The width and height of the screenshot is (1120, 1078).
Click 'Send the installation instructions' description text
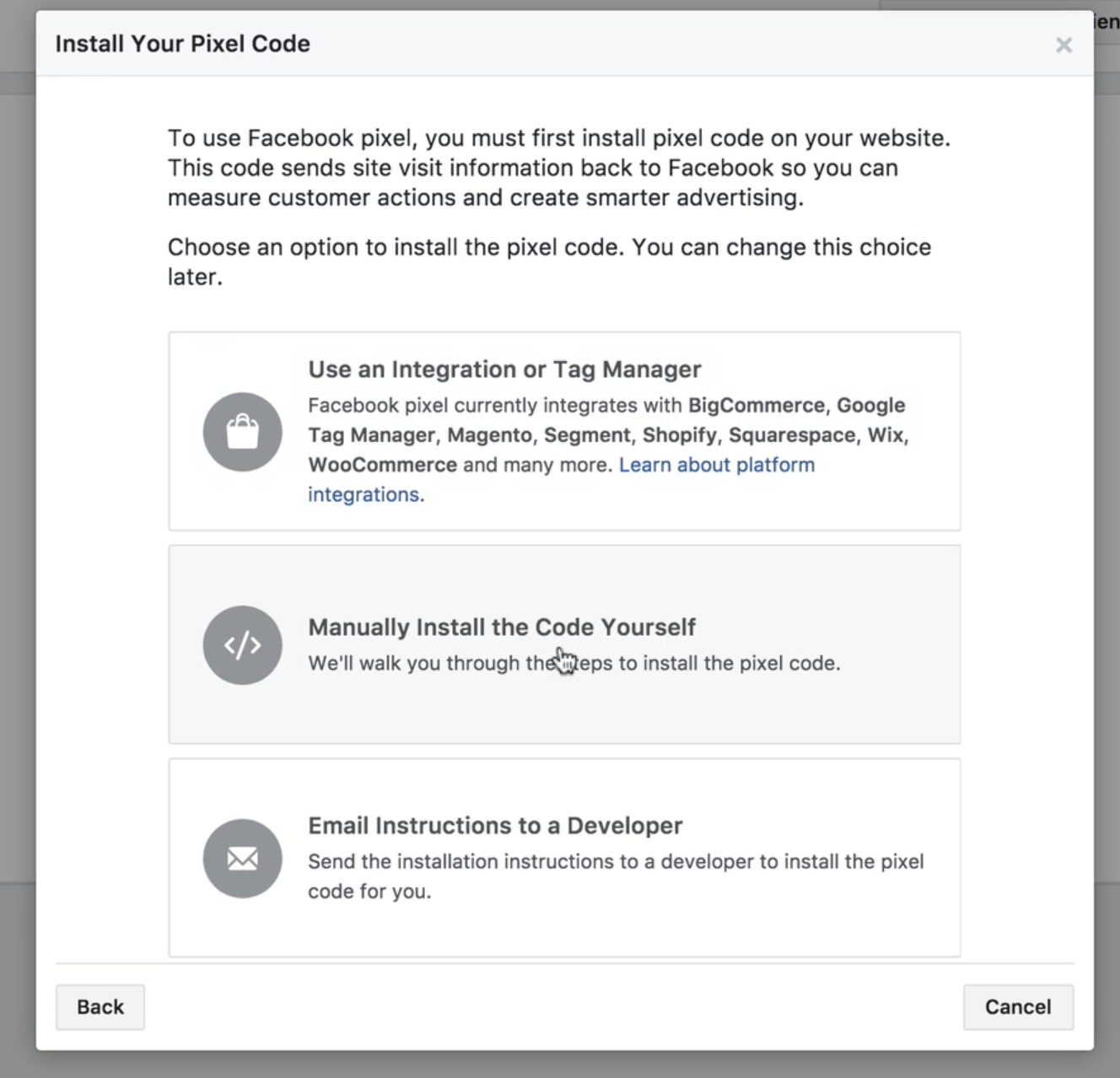pyautogui.click(x=616, y=876)
